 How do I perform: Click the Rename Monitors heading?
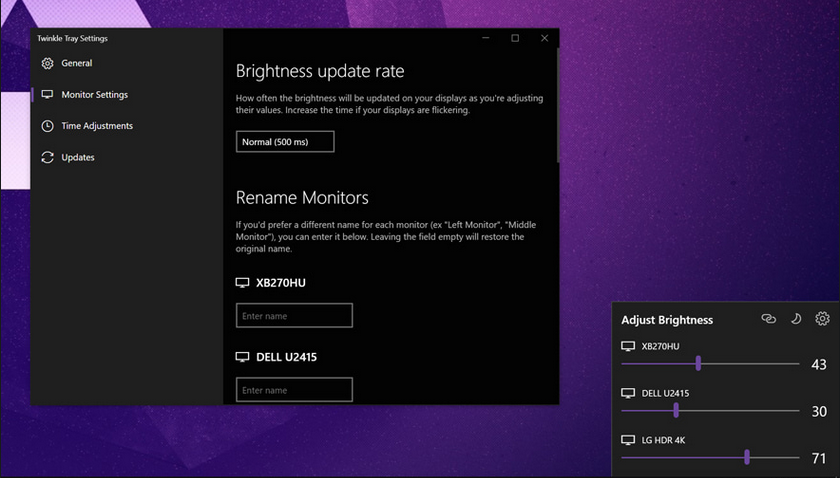tap(302, 197)
